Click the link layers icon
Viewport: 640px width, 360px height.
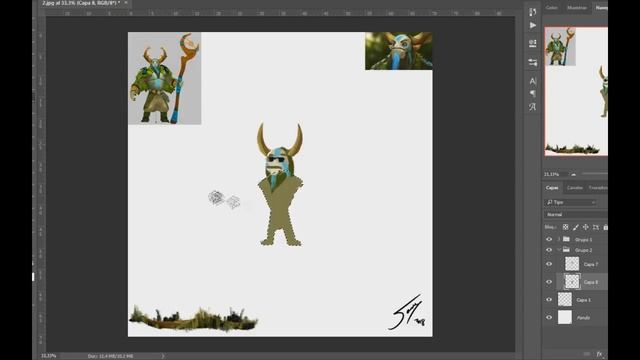tap(587, 354)
